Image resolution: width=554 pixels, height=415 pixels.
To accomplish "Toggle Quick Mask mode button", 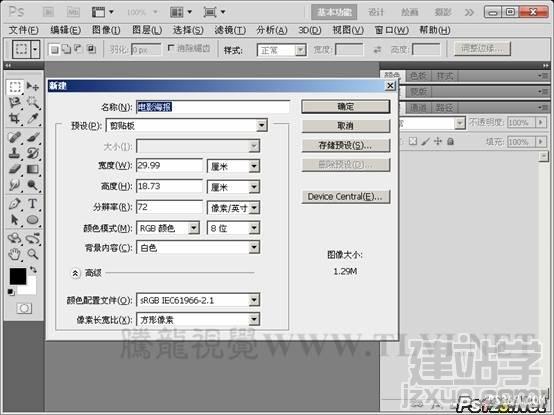I will (24, 308).
